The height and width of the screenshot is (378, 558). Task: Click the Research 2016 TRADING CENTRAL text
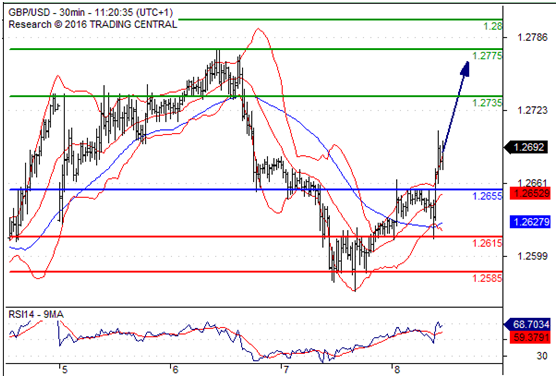[x=93, y=25]
